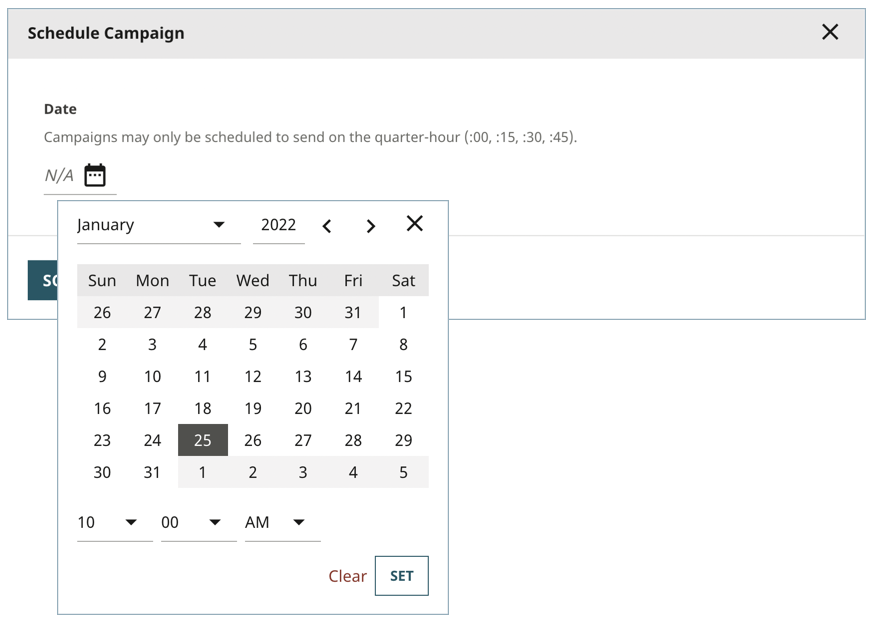
Task: Select January 31 in the calendar grid
Action: pos(152,472)
